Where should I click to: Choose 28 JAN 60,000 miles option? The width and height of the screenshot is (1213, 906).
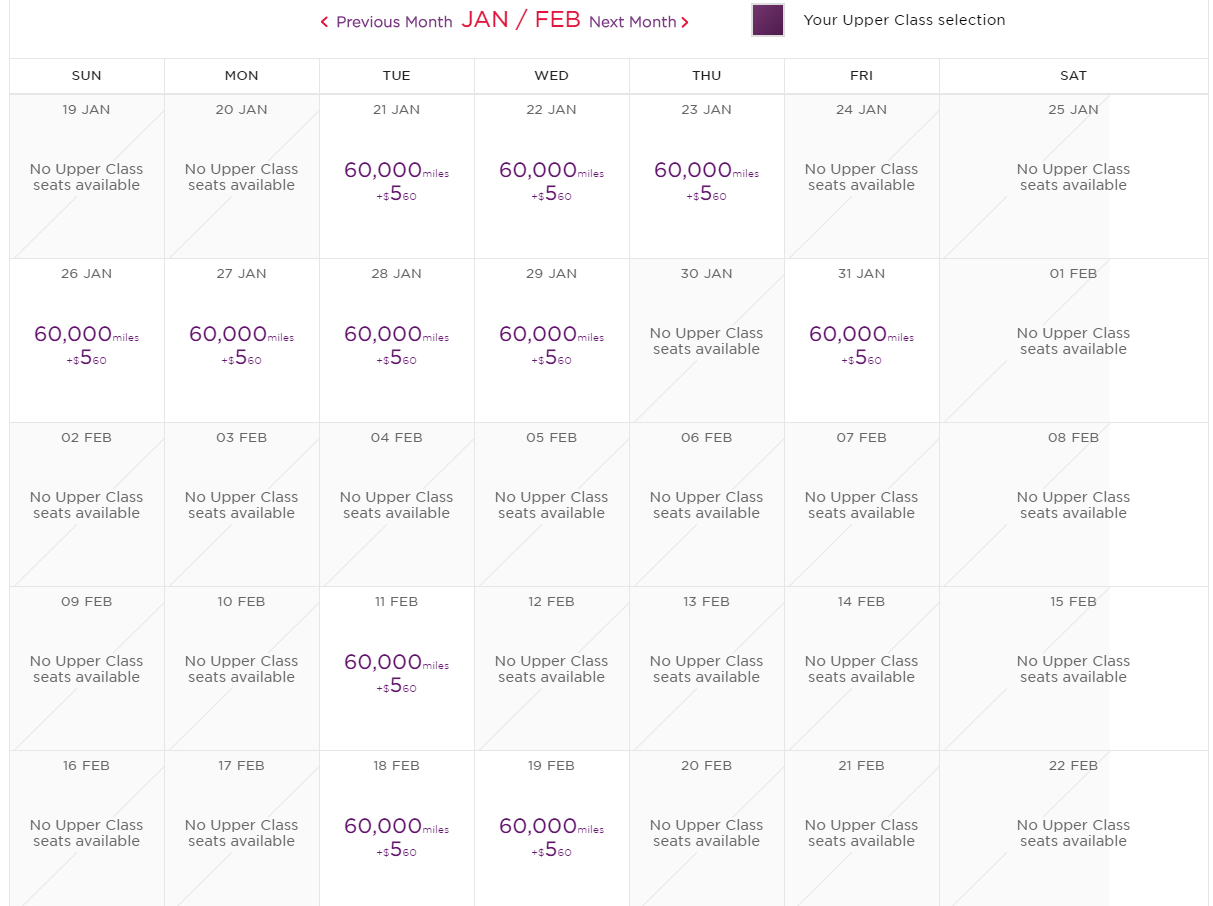coord(396,342)
